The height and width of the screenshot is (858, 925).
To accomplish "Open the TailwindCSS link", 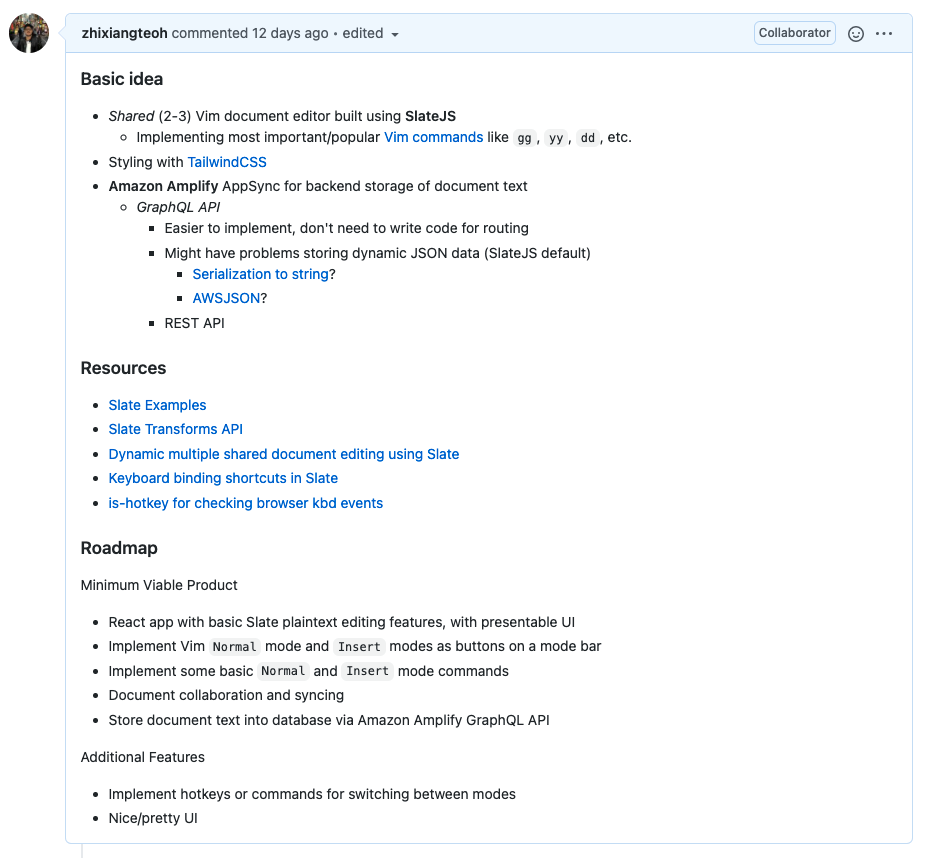I will (x=227, y=162).
